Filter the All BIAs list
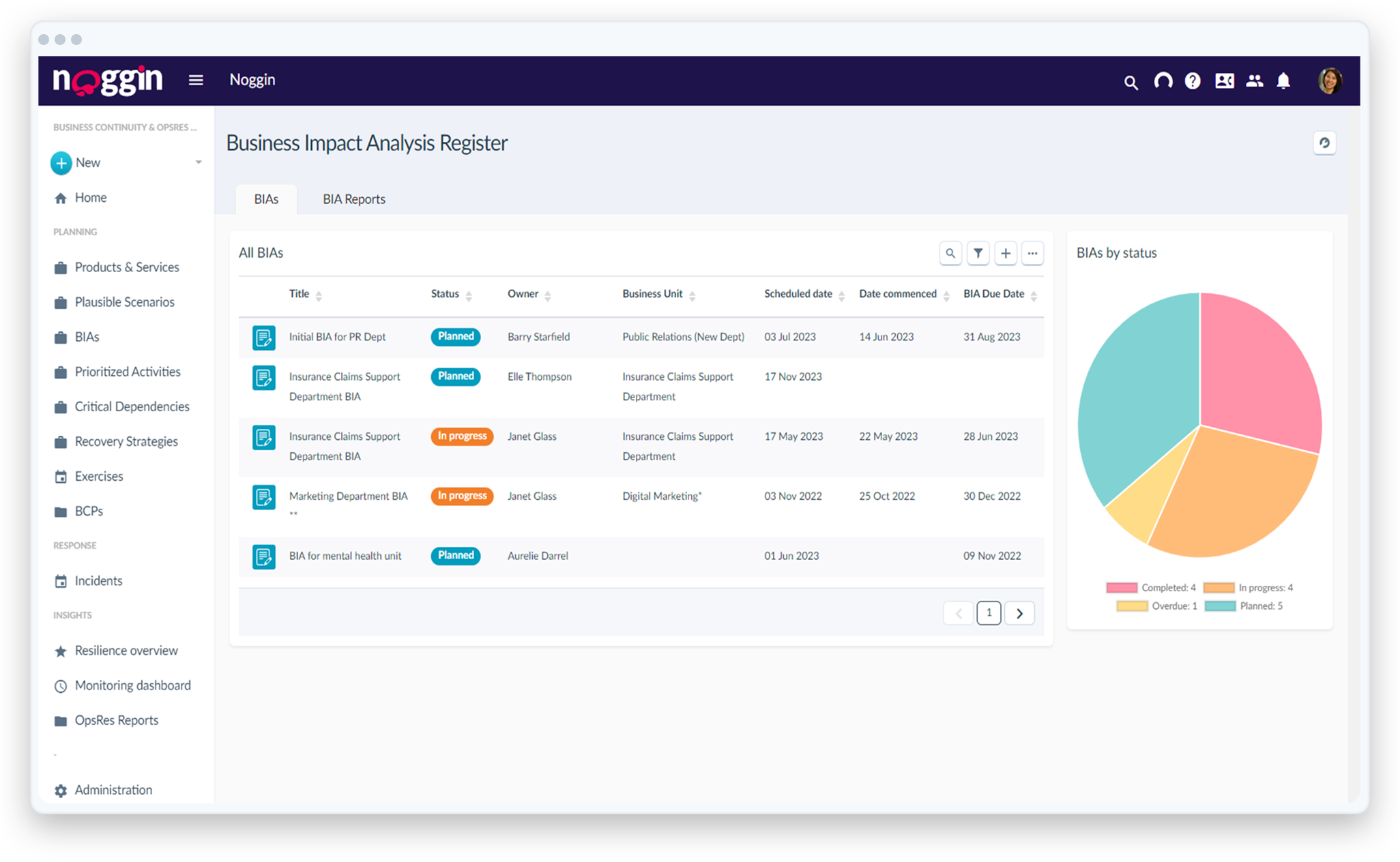Image resolution: width=1400 pixels, height=862 pixels. coord(978,253)
